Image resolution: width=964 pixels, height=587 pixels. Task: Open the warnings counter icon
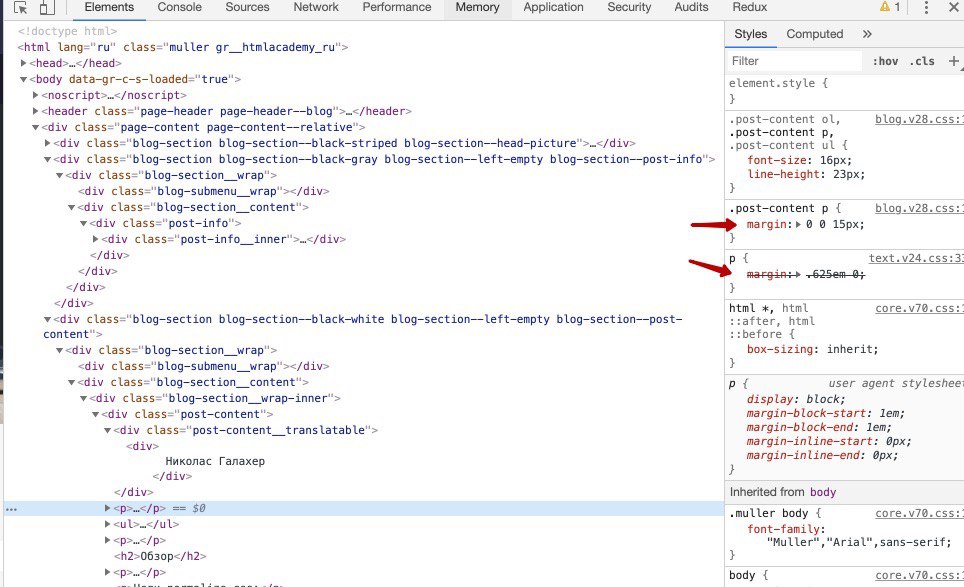890,7
